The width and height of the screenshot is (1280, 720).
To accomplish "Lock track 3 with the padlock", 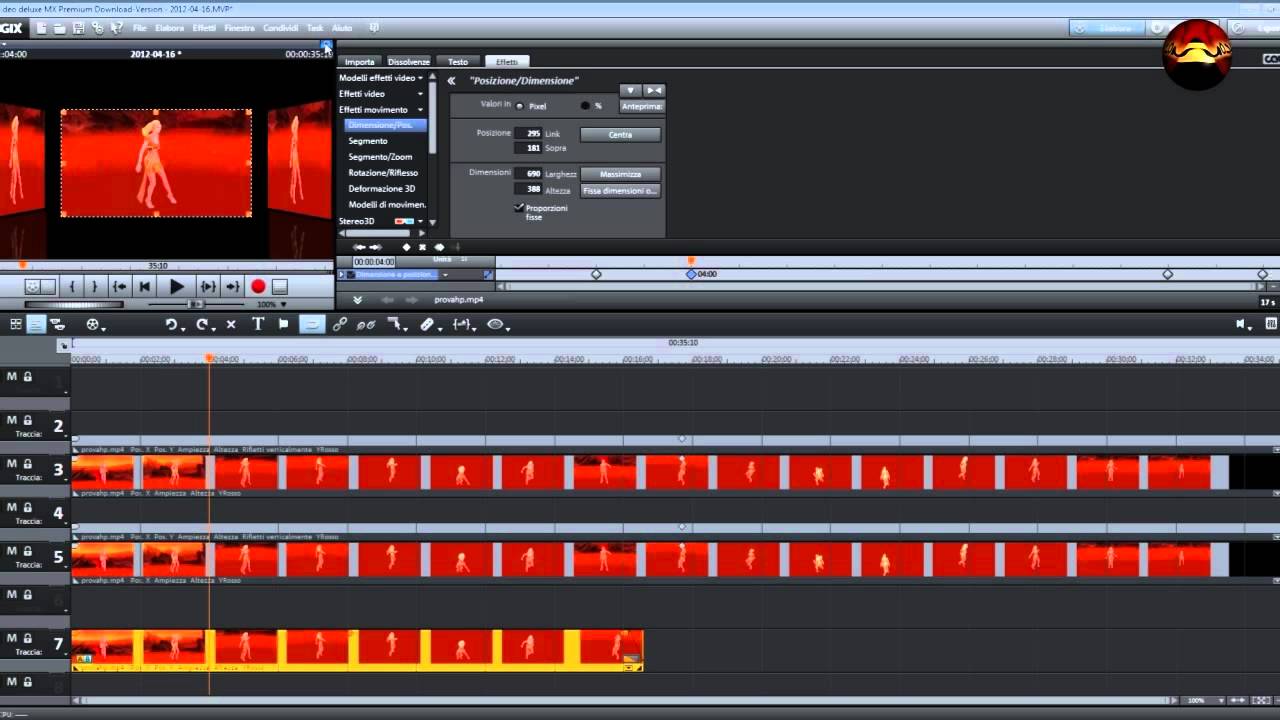I will (28, 464).
